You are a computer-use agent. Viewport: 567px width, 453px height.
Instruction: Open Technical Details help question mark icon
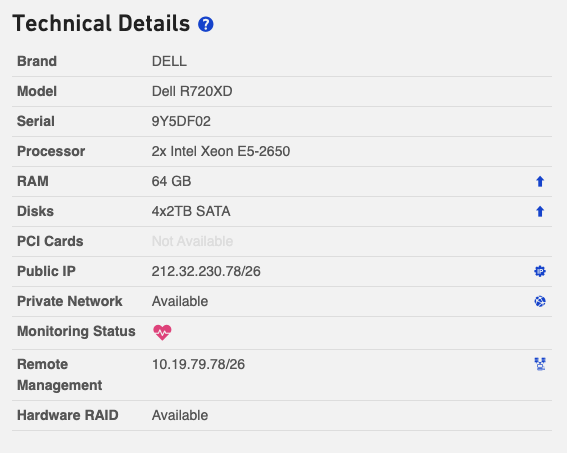click(x=205, y=24)
